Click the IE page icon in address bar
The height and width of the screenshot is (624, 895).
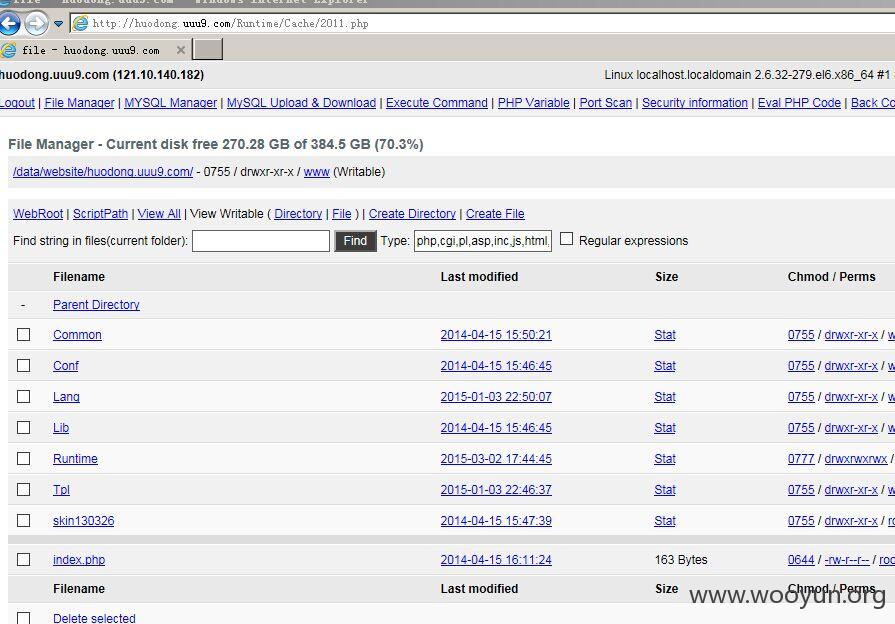tap(80, 23)
